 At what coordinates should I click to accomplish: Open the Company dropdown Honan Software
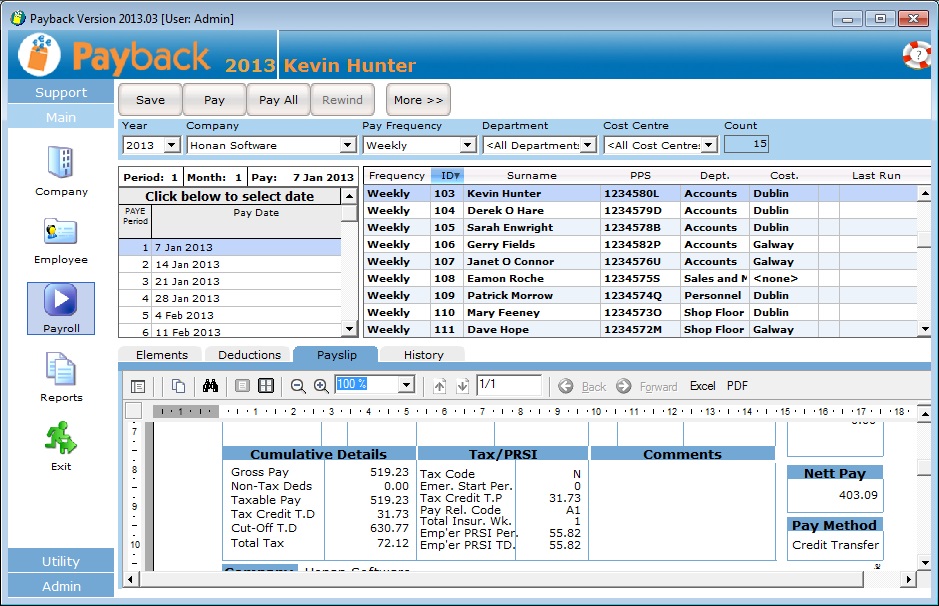347,146
